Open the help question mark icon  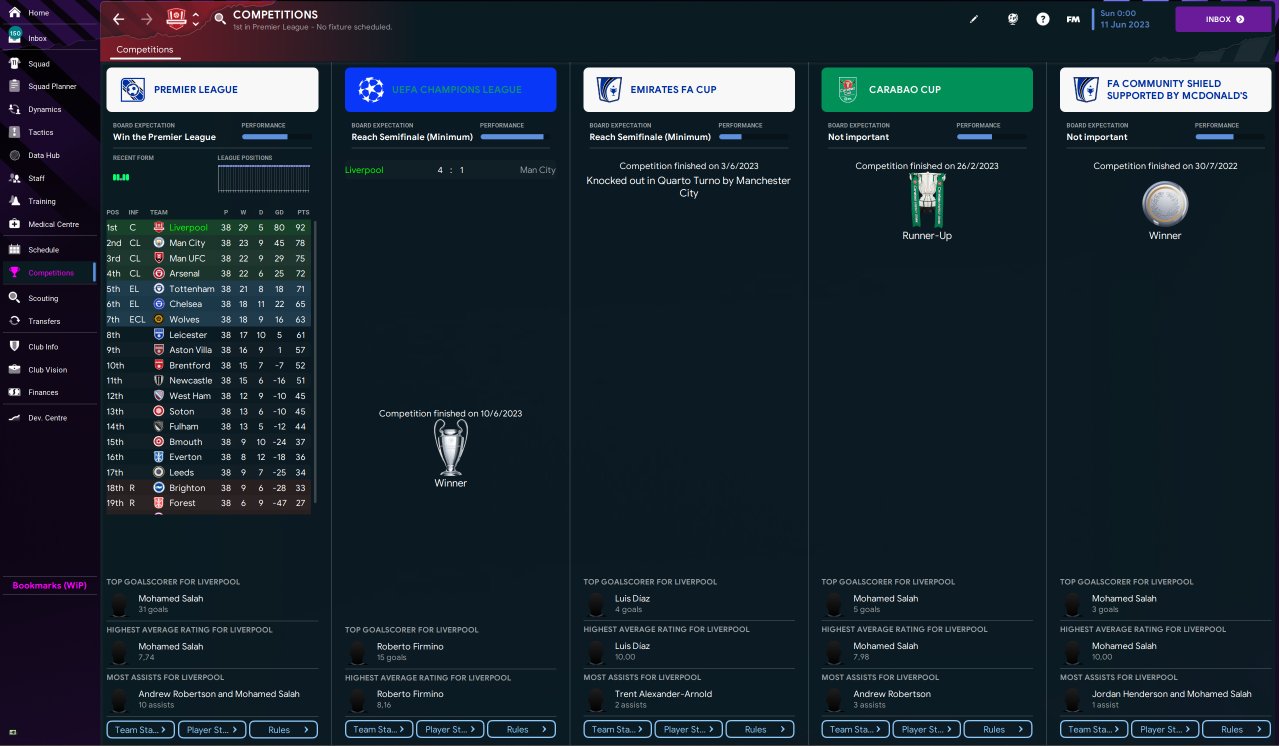pos(1043,19)
